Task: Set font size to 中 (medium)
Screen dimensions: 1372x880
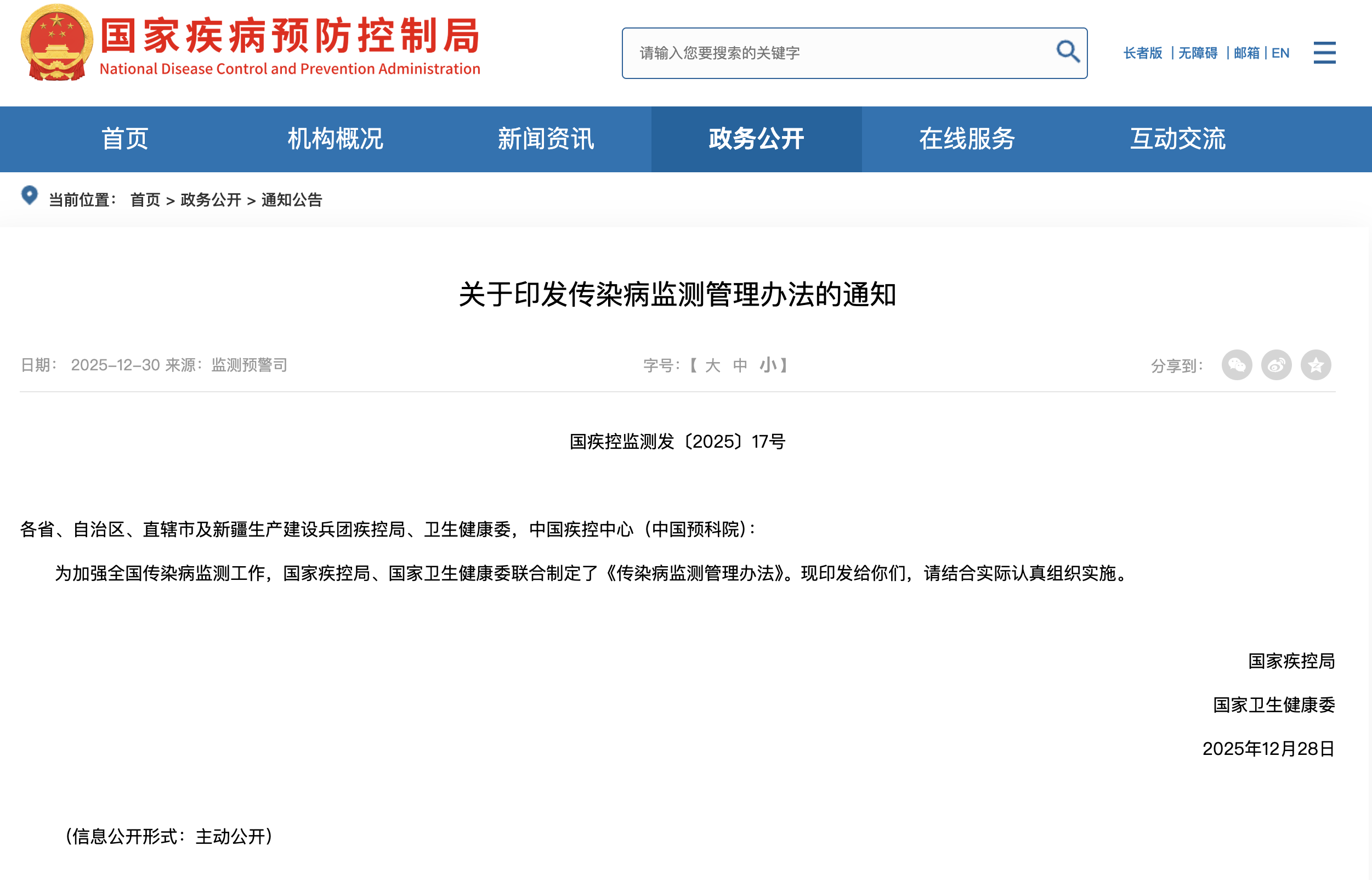Action: [740, 366]
